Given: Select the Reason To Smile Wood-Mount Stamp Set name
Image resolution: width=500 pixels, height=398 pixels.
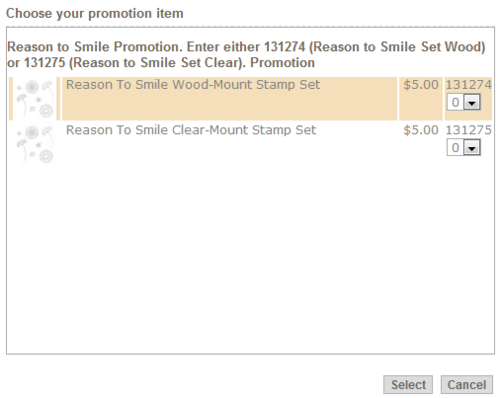Looking at the screenshot, I should click(193, 85).
